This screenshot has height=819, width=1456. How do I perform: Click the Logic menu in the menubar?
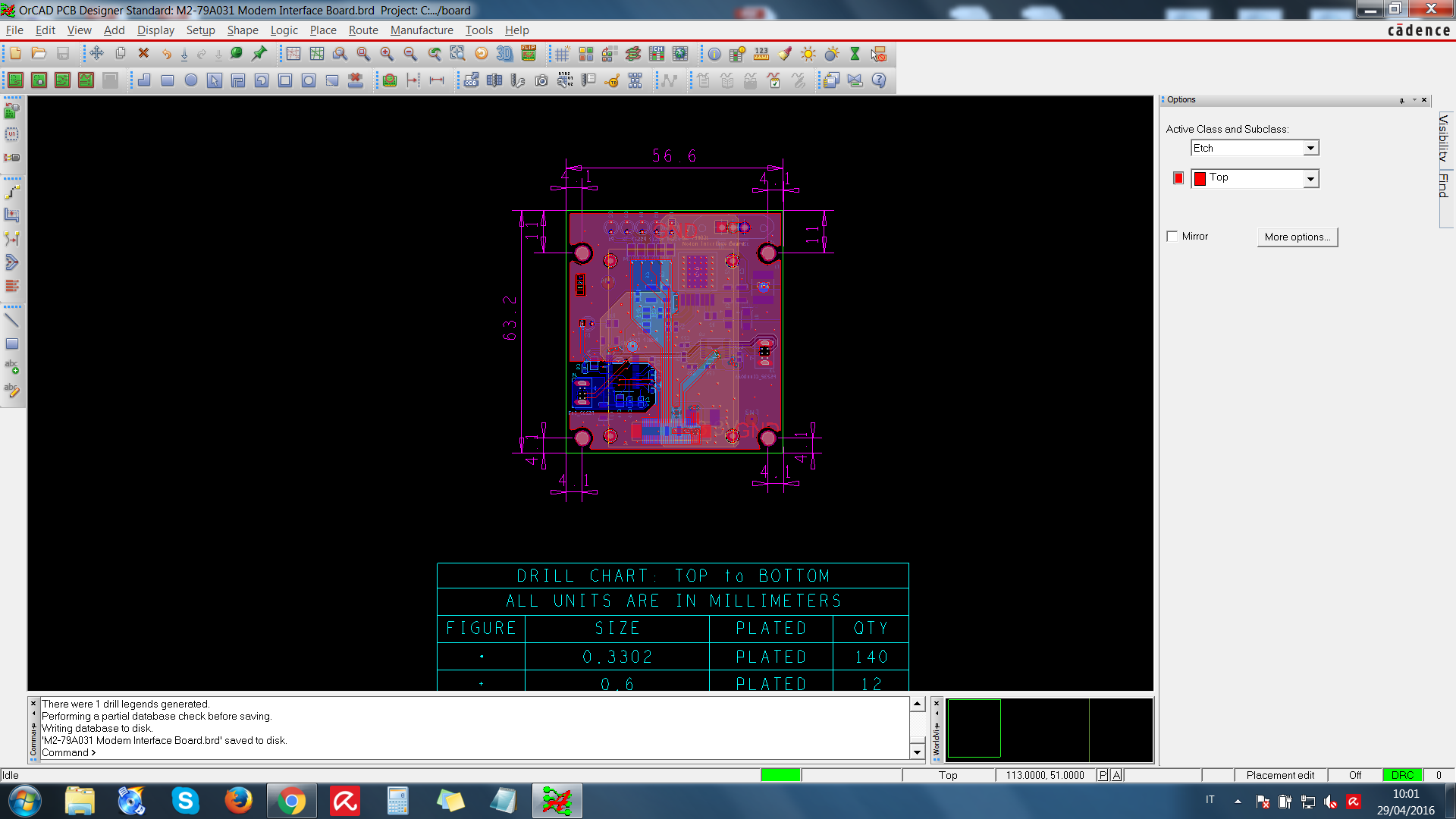click(284, 30)
